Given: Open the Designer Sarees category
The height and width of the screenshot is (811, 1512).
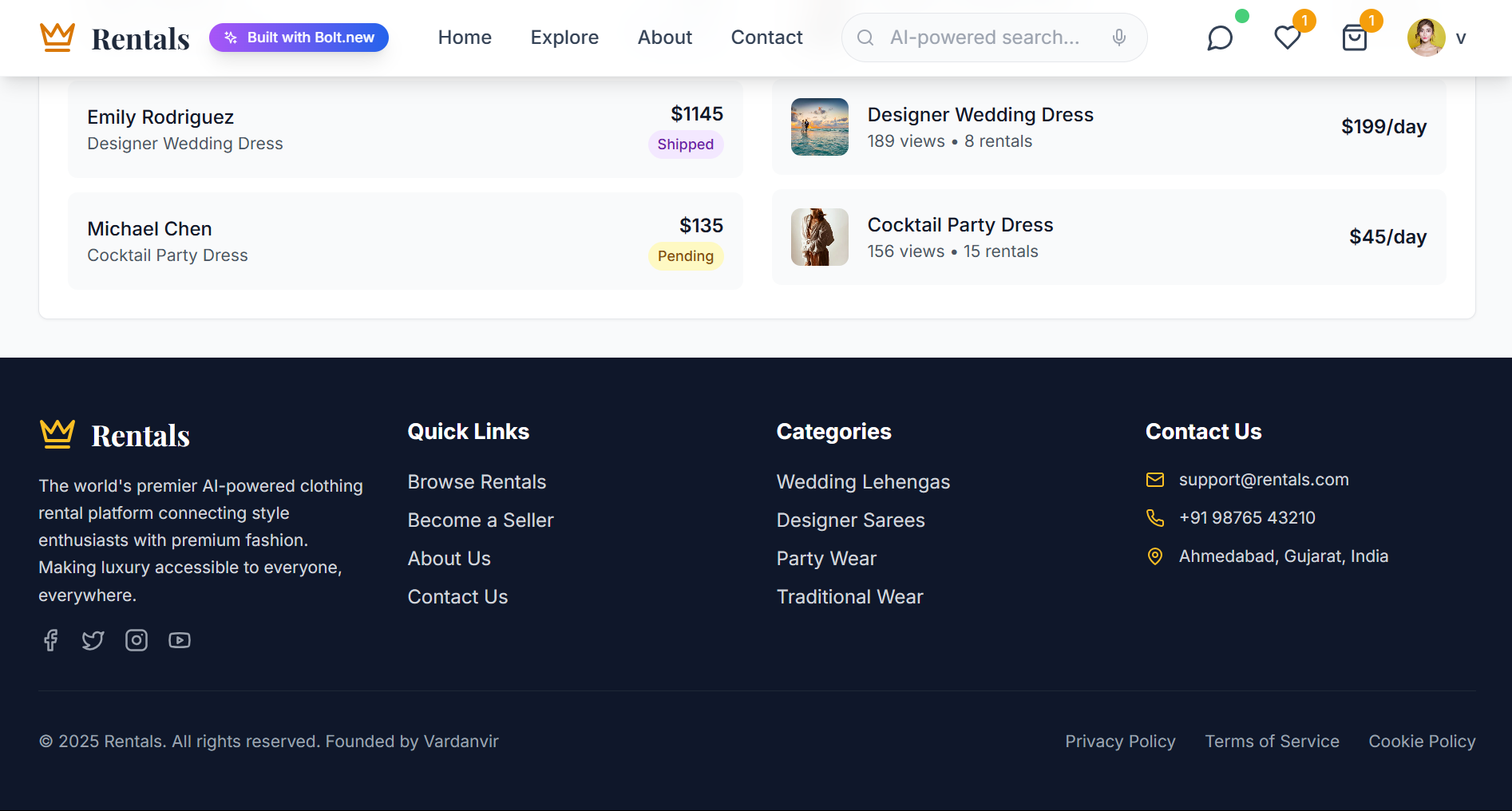Looking at the screenshot, I should point(851,520).
